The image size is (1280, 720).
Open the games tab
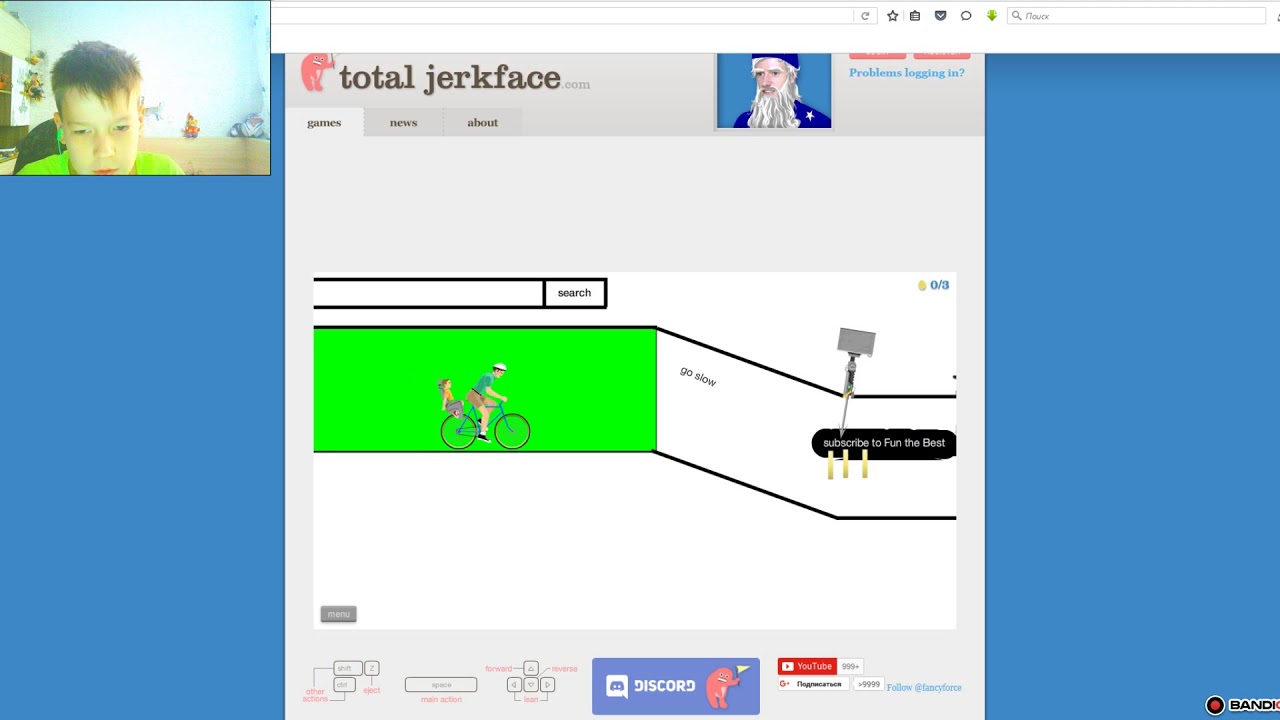click(324, 123)
